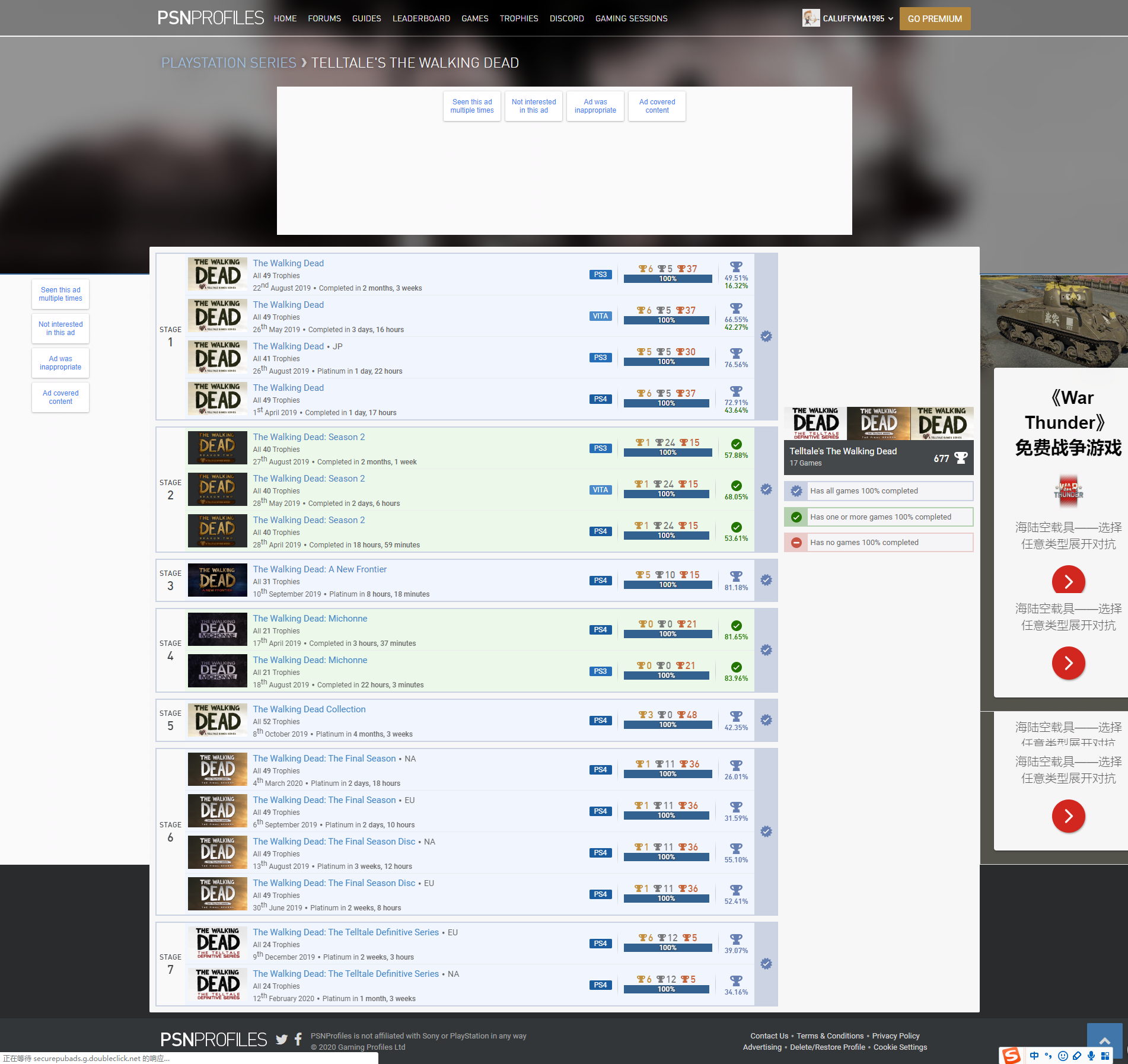This screenshot has width=1128, height=1064.
Task: Click the Stage 1 completion badge icon
Action: click(766, 336)
